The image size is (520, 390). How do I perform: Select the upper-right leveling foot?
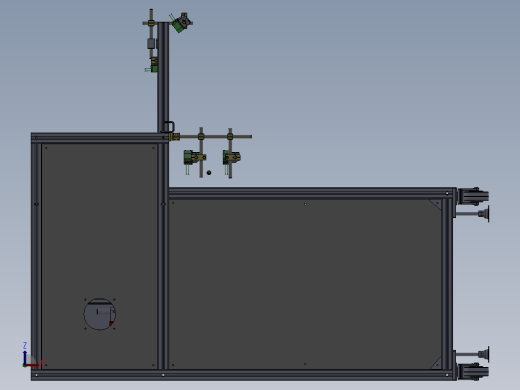click(472, 214)
